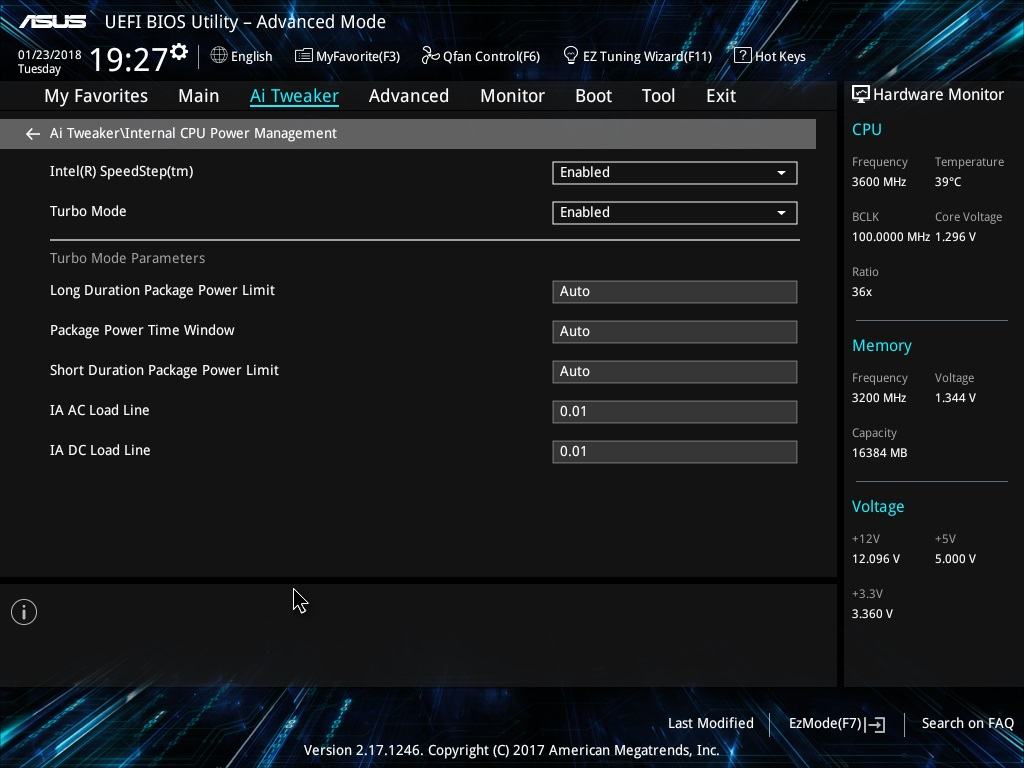Edit Long Duration Package Power Limit field
The width and height of the screenshot is (1024, 768).
[x=675, y=292]
